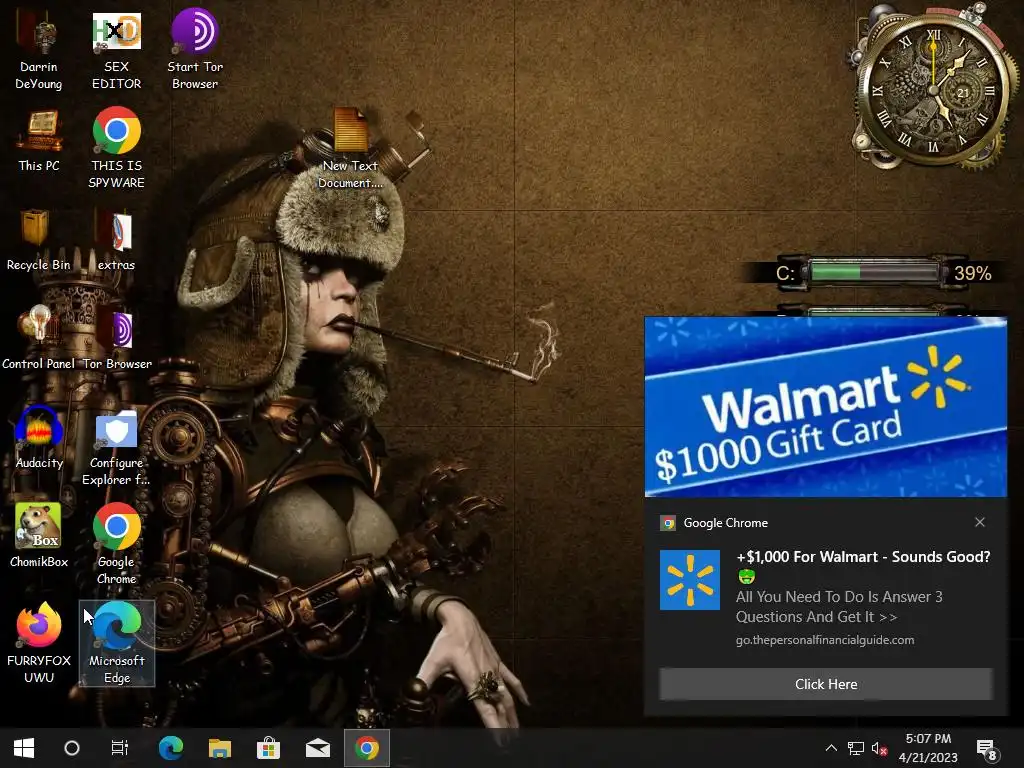Select the ChomikBox desktop icon
The height and width of the screenshot is (768, 1024).
pyautogui.click(x=39, y=536)
